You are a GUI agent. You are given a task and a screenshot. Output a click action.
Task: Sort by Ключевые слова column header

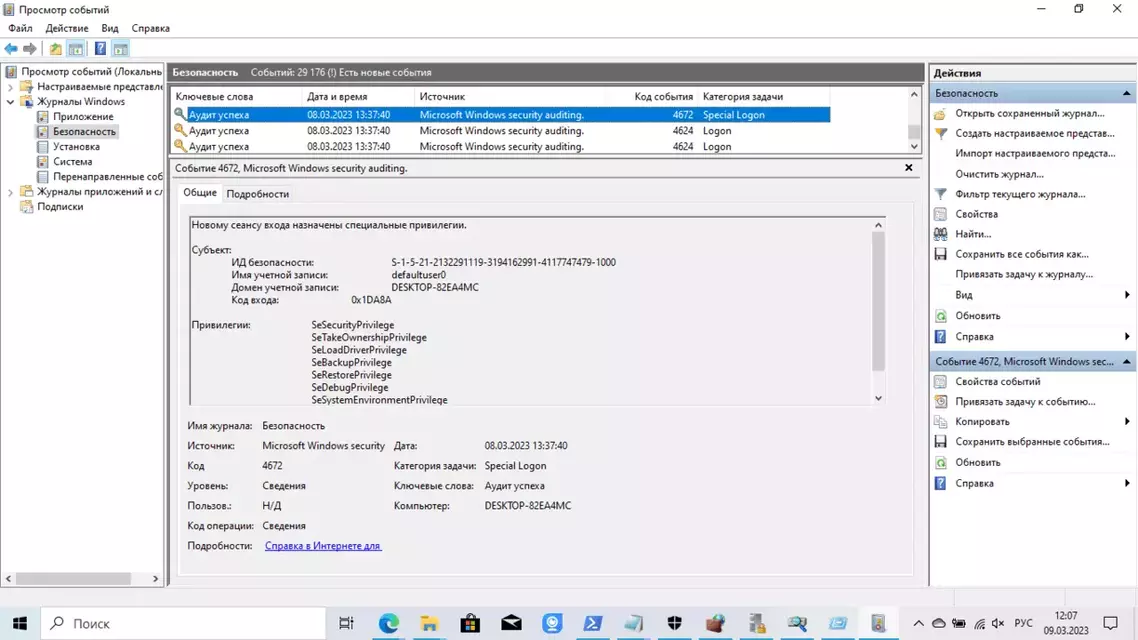pyautogui.click(x=237, y=97)
